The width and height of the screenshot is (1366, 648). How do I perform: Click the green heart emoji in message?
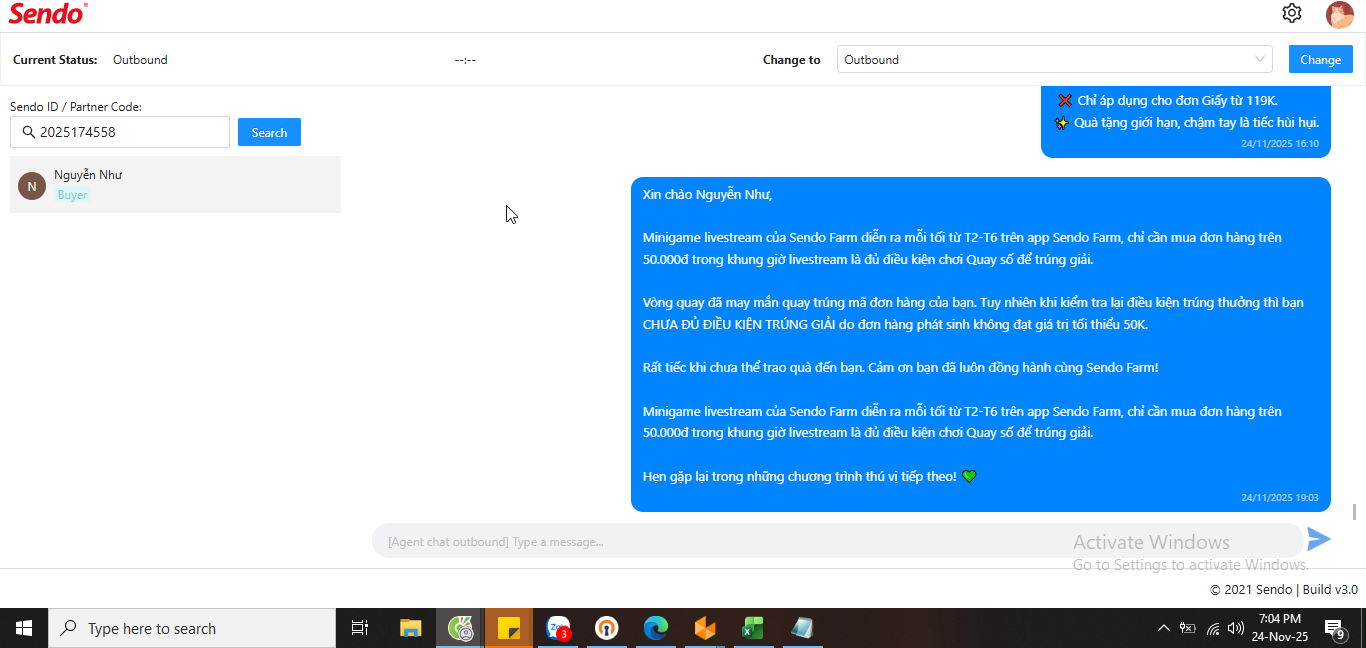click(x=969, y=476)
